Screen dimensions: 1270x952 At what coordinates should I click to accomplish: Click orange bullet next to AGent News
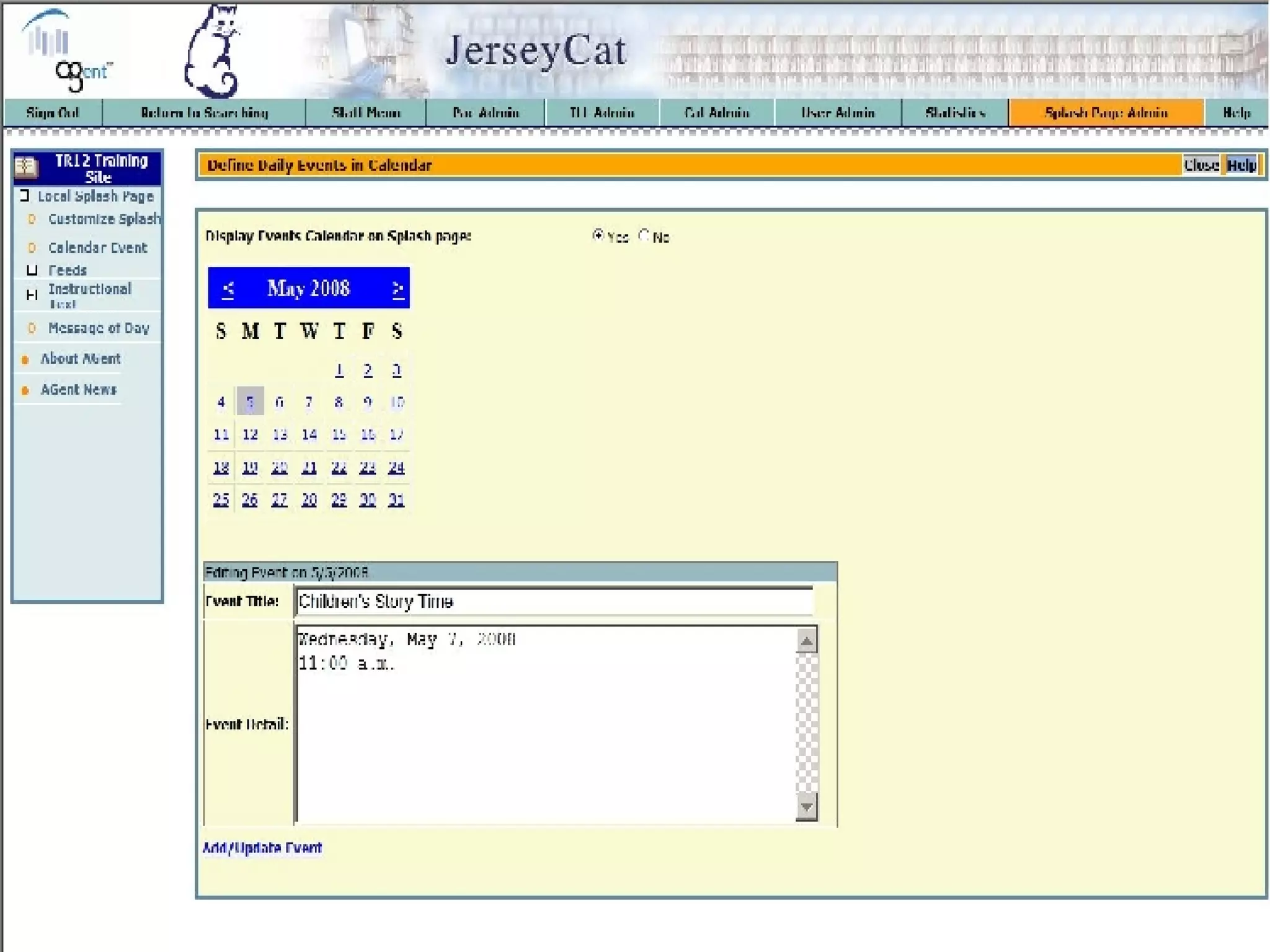25,390
